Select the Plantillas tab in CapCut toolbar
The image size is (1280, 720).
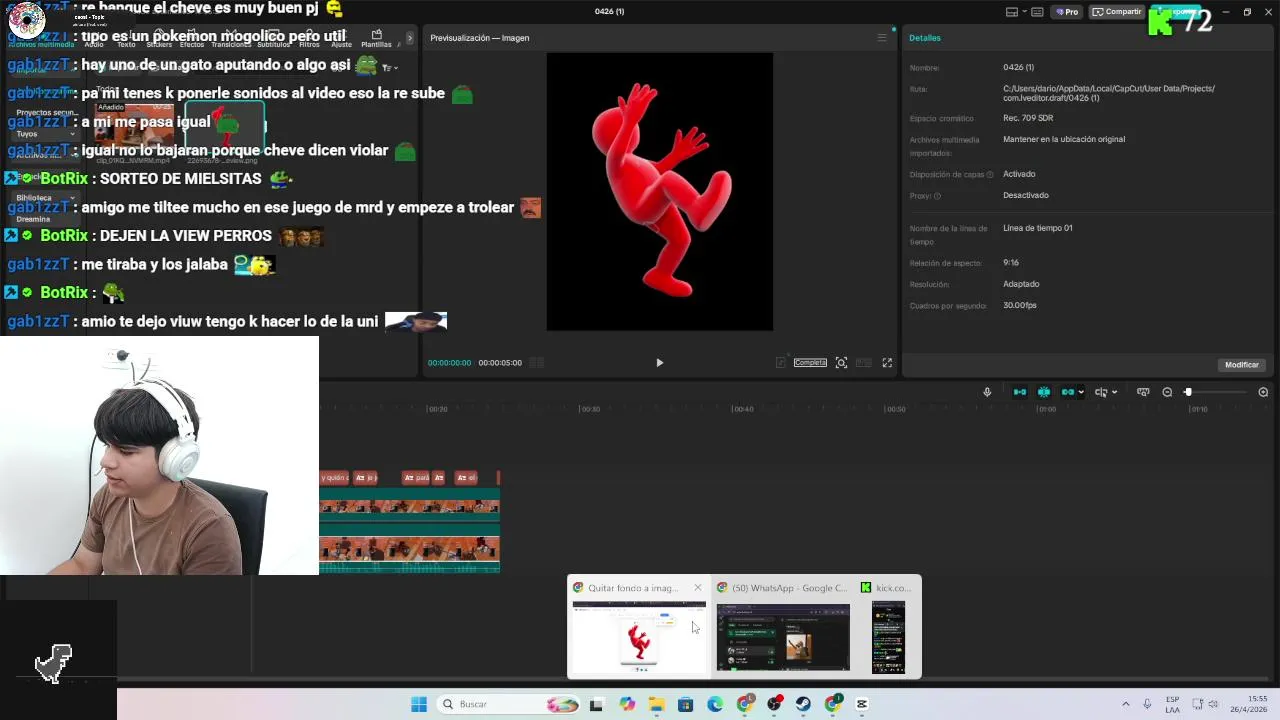(376, 39)
